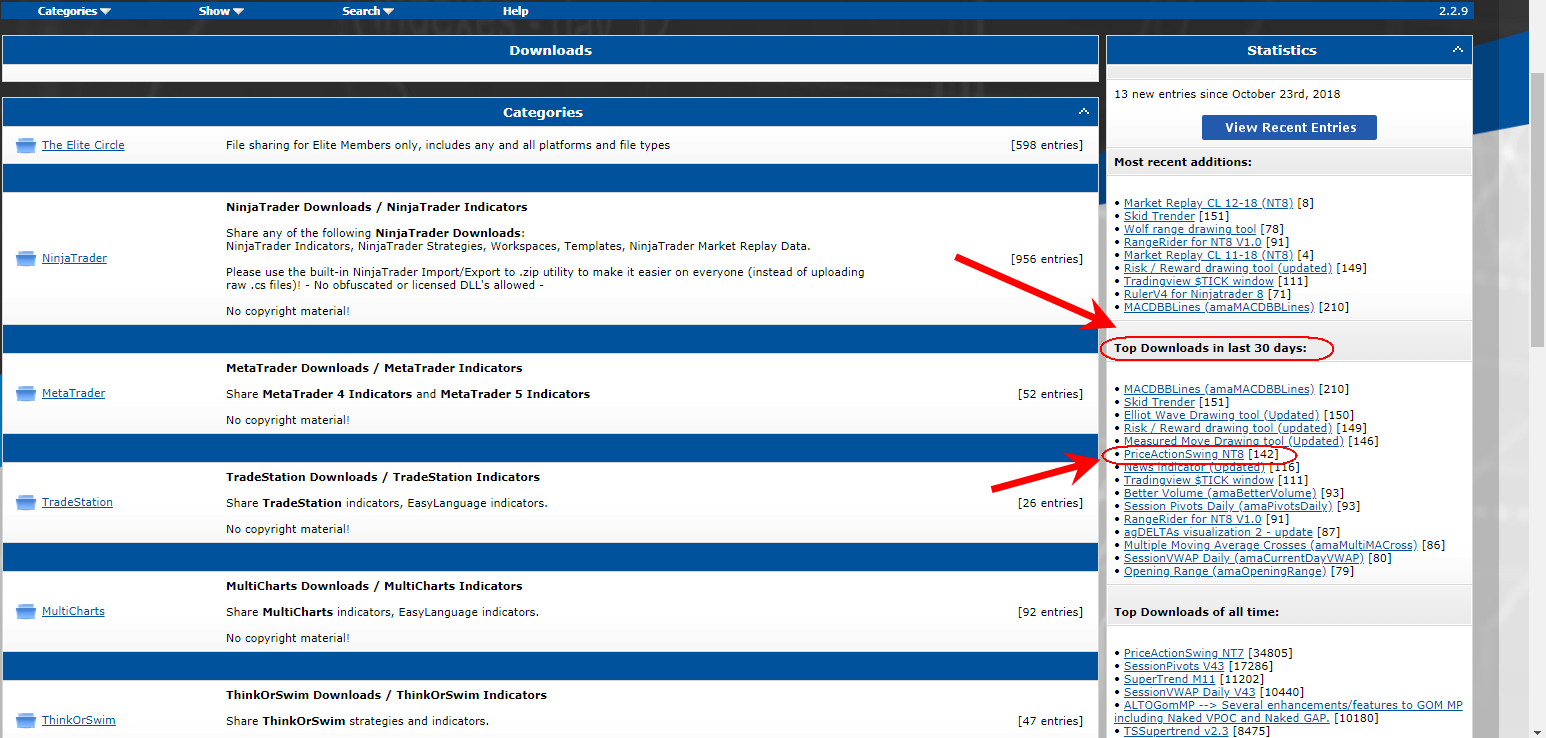
Task: Open Skid Trender under Most recent additions
Action: [x=1159, y=216]
